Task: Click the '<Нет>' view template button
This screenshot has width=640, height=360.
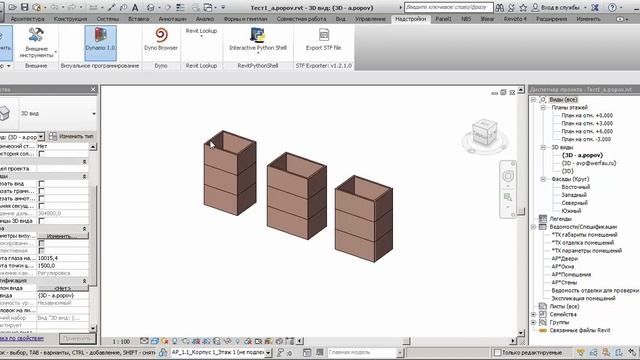Action: [62, 288]
